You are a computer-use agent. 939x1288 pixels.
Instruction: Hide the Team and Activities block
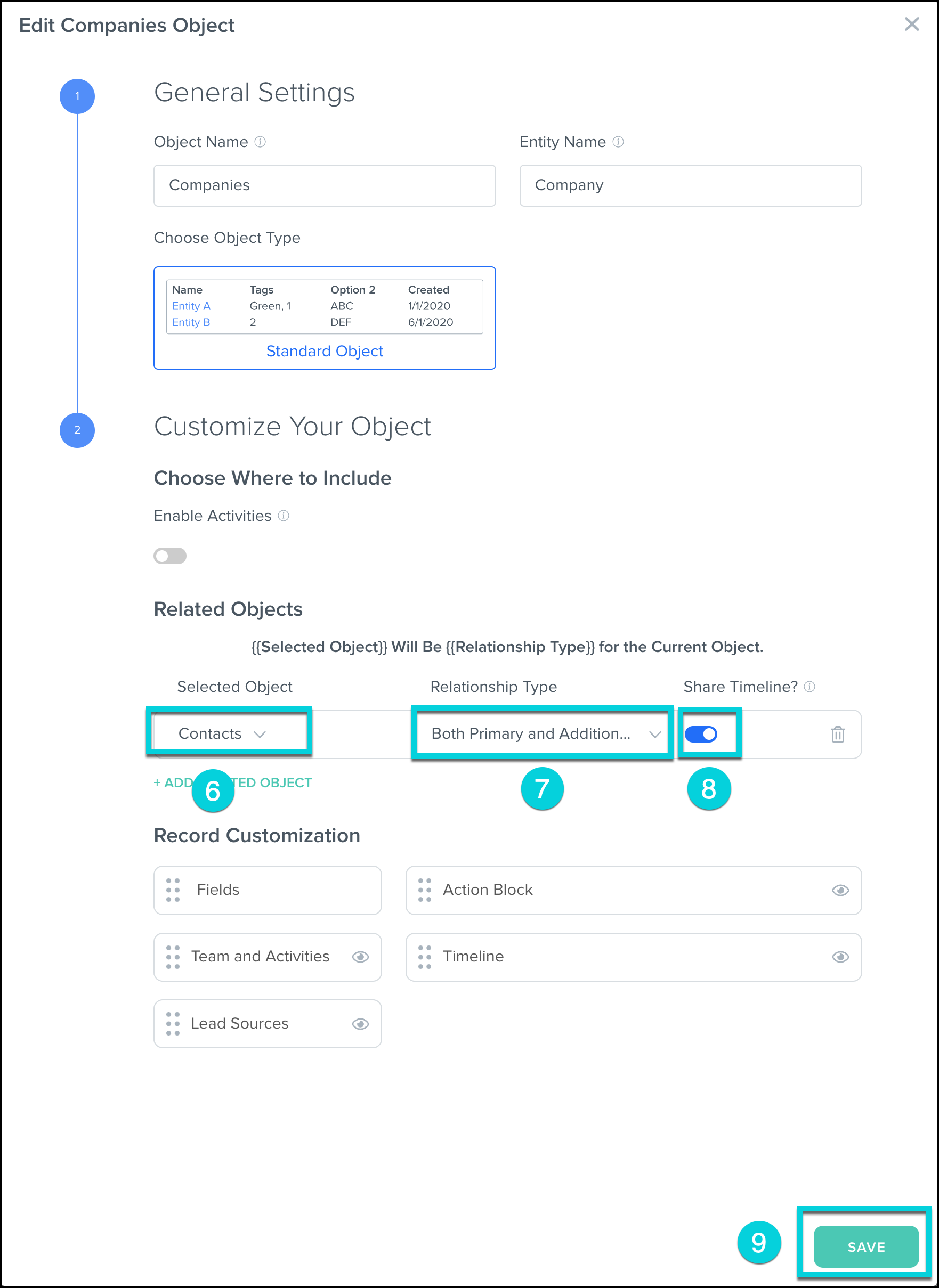[360, 957]
